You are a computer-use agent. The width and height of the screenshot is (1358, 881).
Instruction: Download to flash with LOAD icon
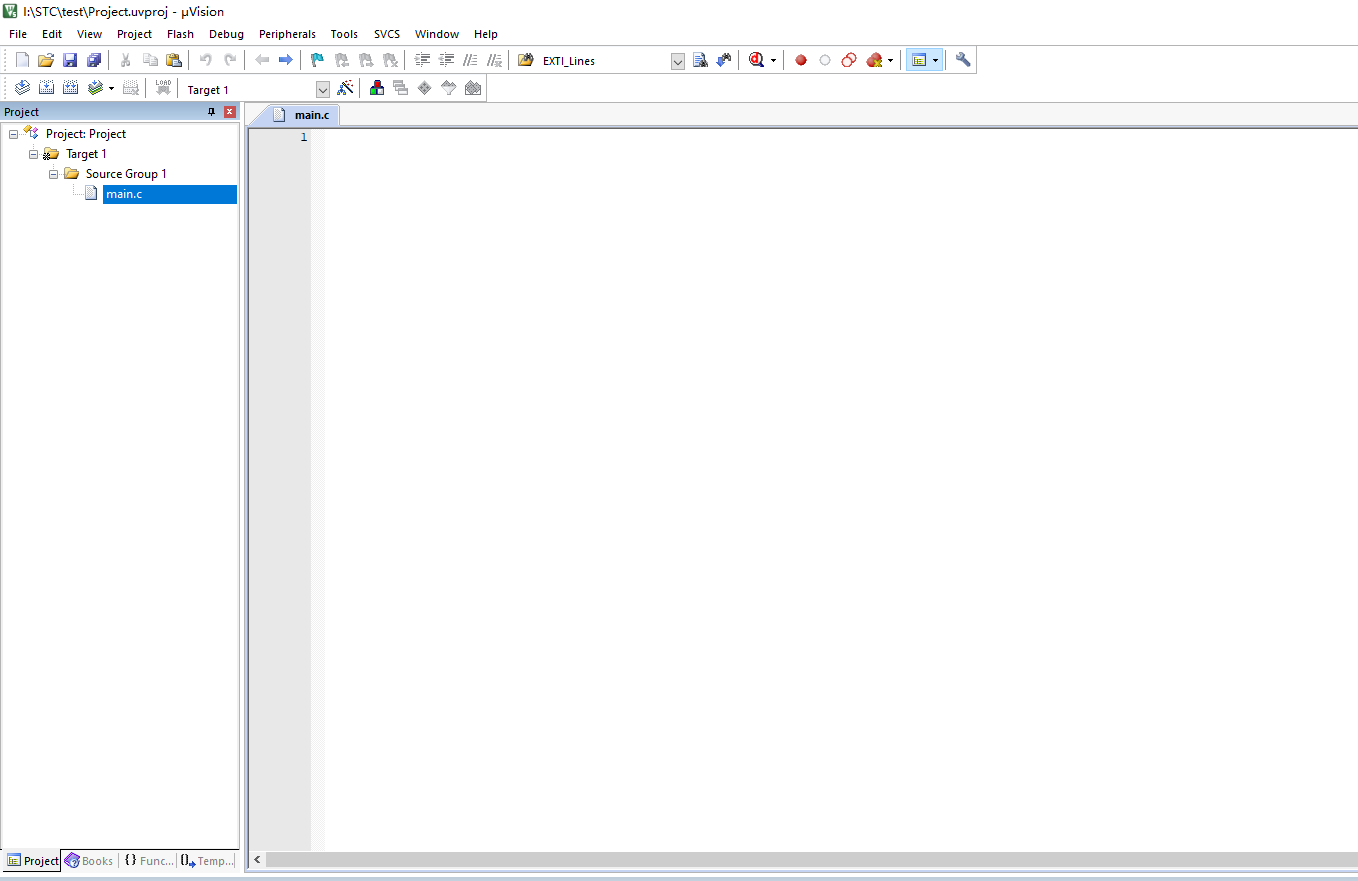pos(163,88)
